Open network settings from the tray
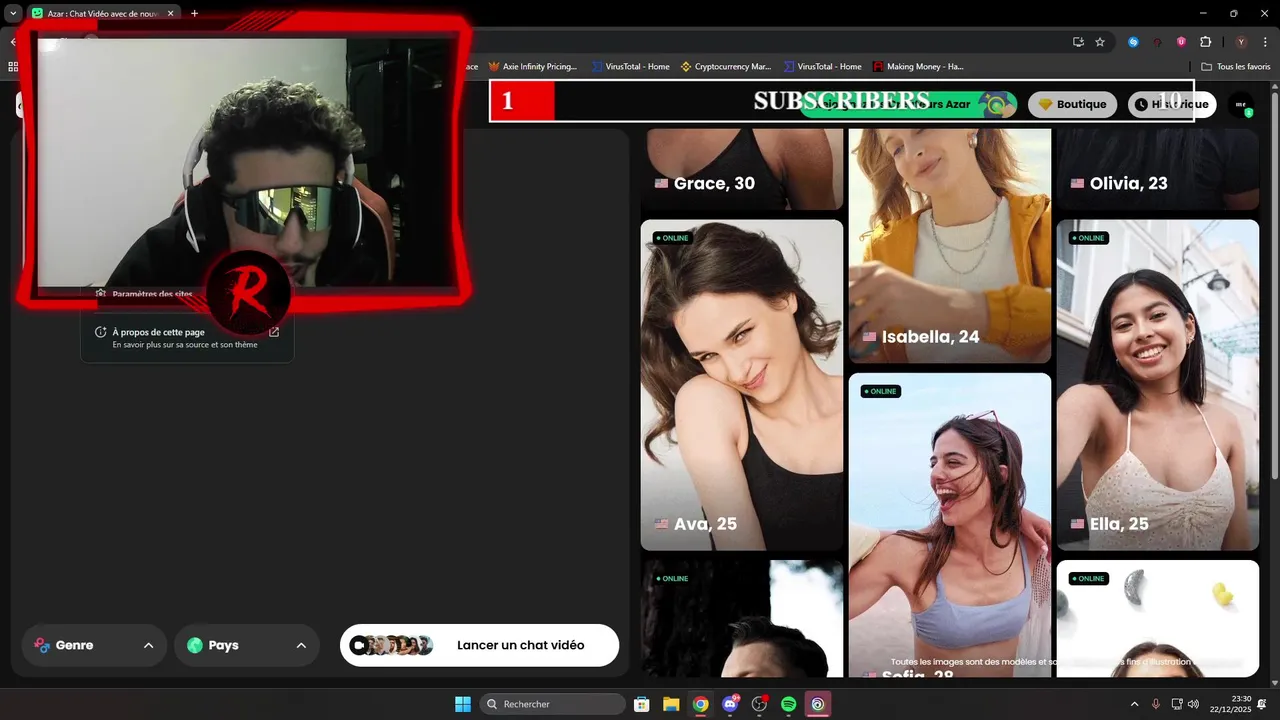The width and height of the screenshot is (1280, 720). 1177,704
